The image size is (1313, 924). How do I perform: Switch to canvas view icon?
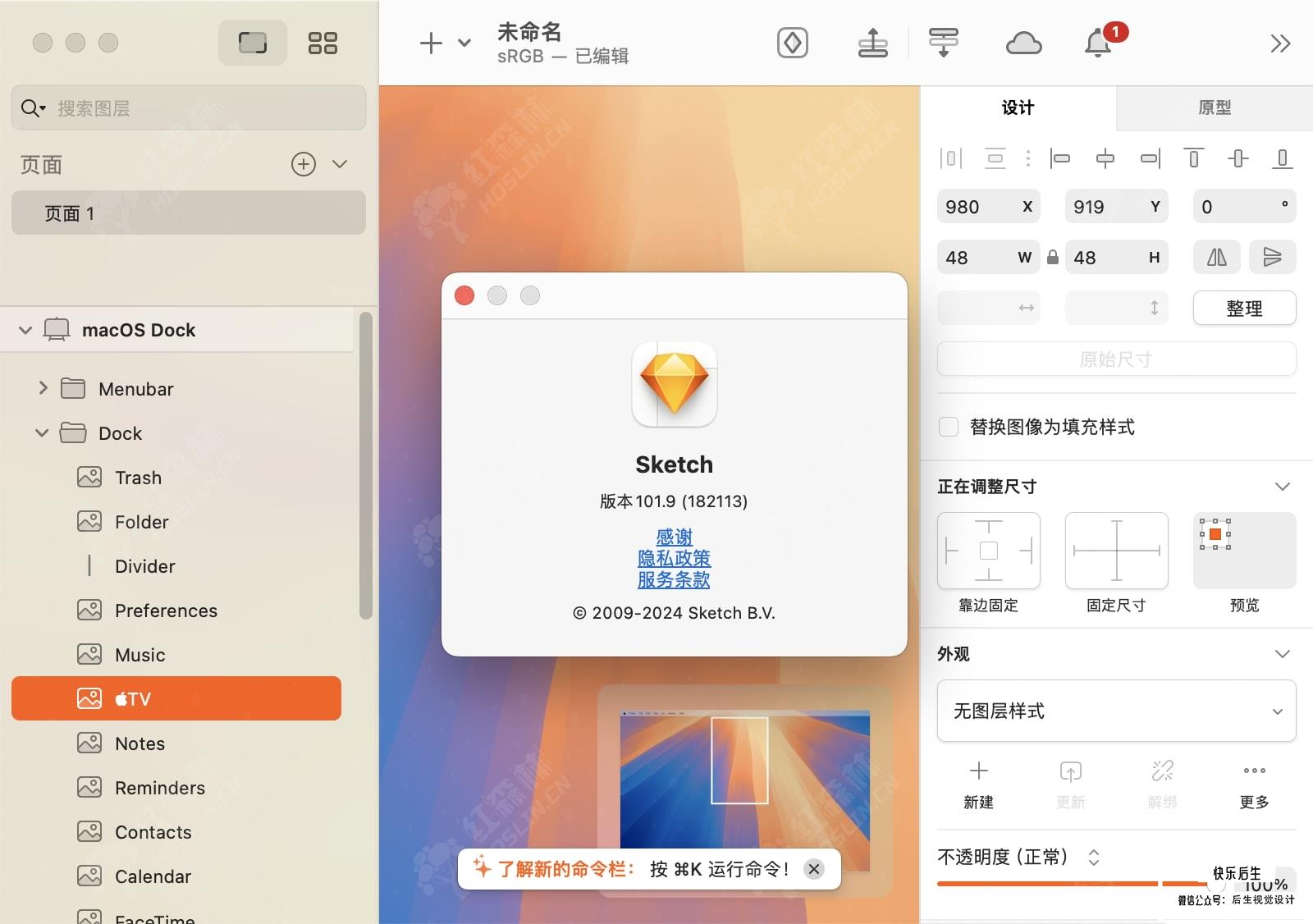253,43
